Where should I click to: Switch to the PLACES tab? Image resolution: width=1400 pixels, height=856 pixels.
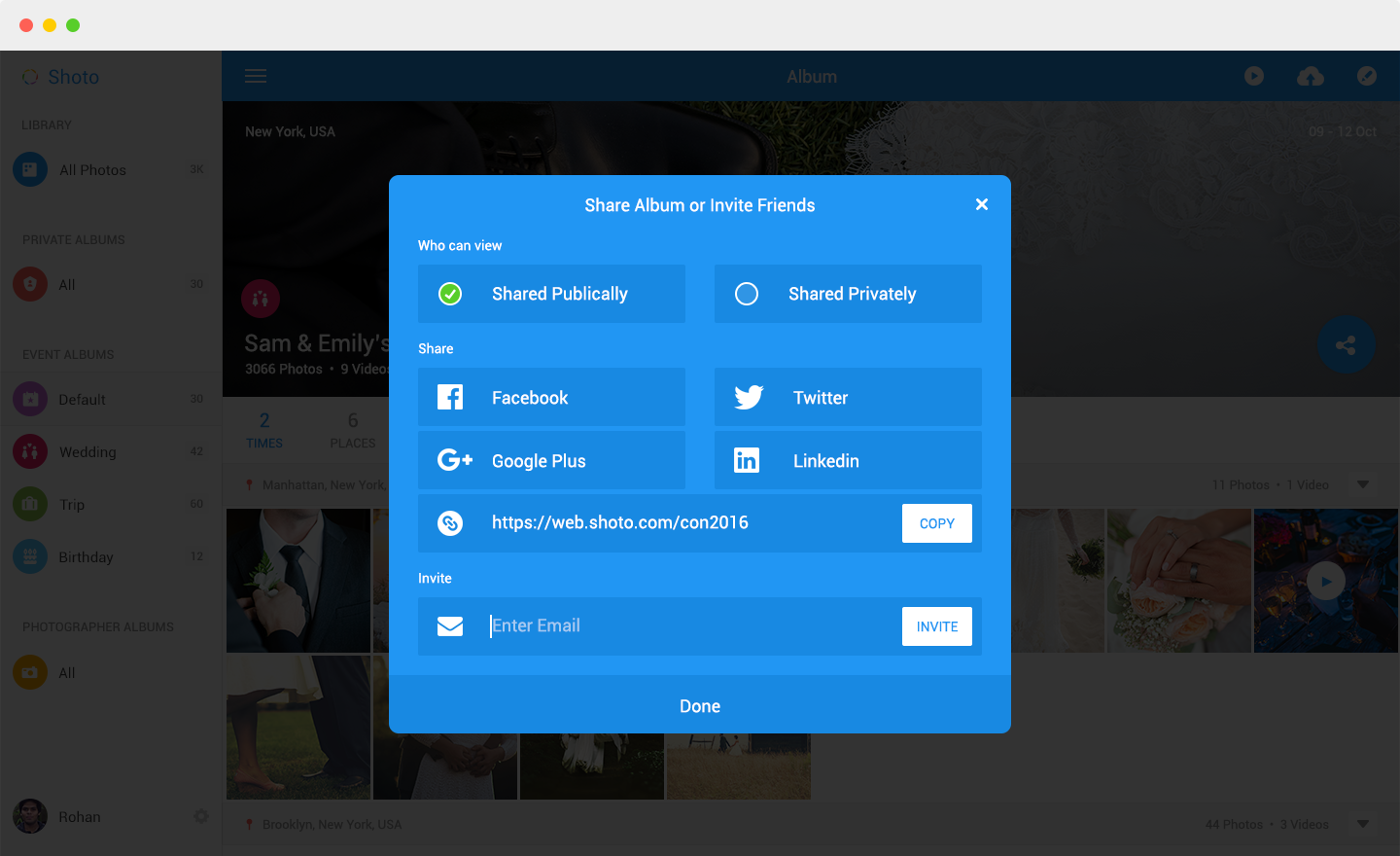(353, 429)
